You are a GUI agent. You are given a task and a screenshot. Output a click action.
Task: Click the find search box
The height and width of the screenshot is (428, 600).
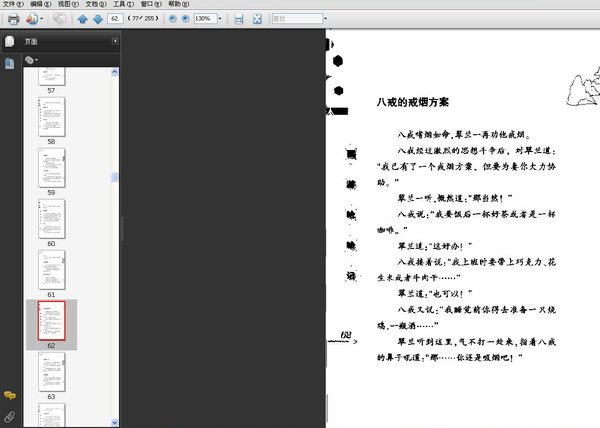click(297, 18)
